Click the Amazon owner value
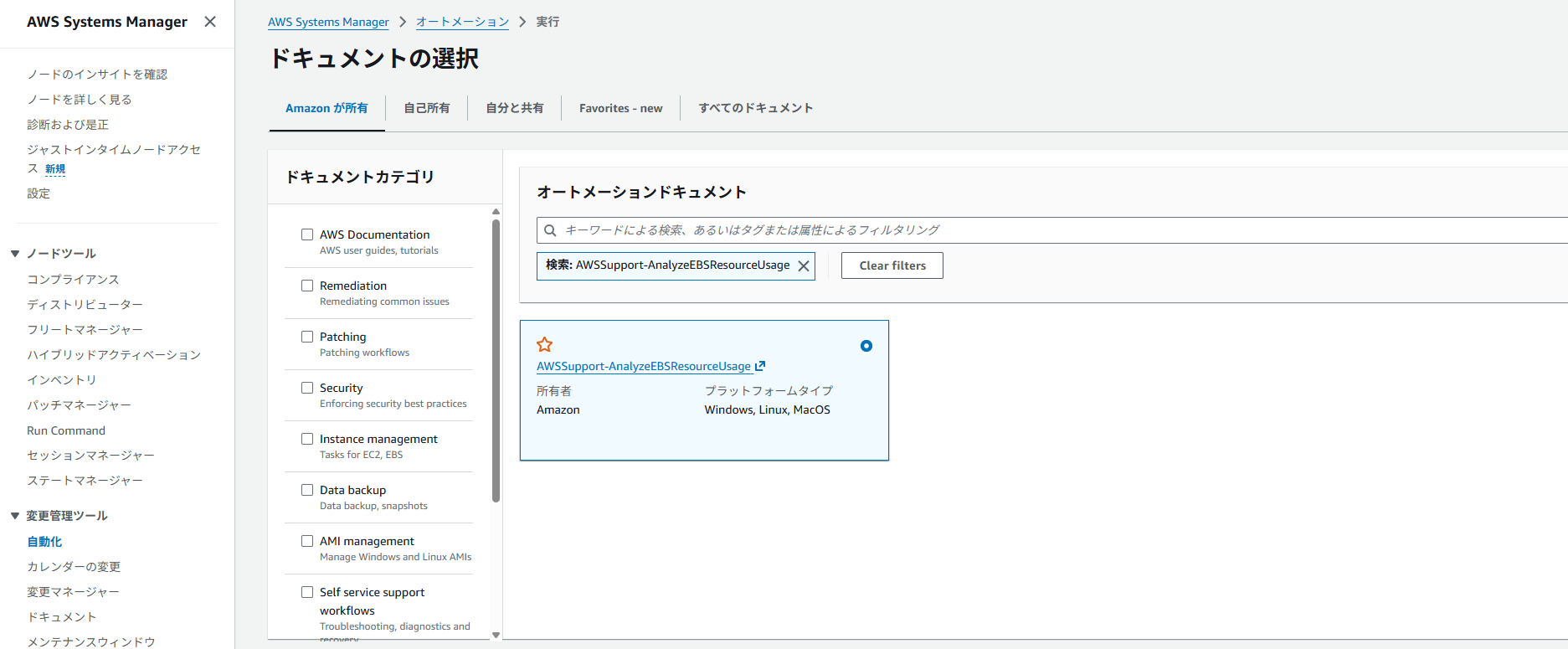Viewport: 1568px width, 649px height. click(558, 409)
